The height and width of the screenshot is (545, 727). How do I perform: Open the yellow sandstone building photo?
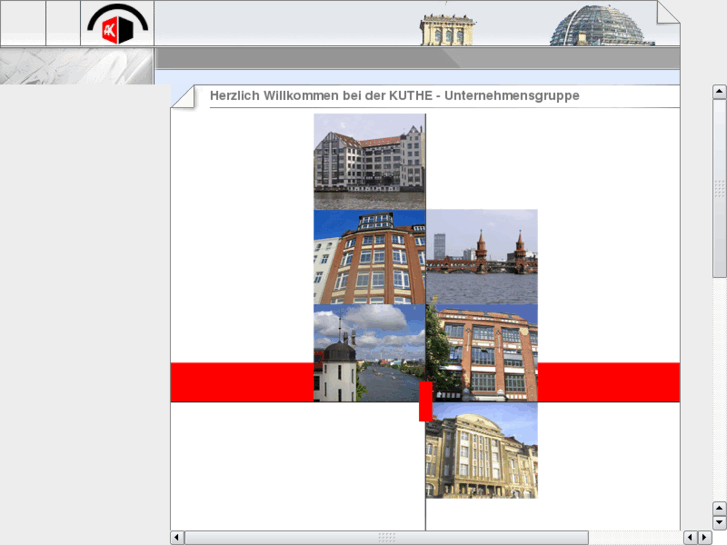(482, 450)
